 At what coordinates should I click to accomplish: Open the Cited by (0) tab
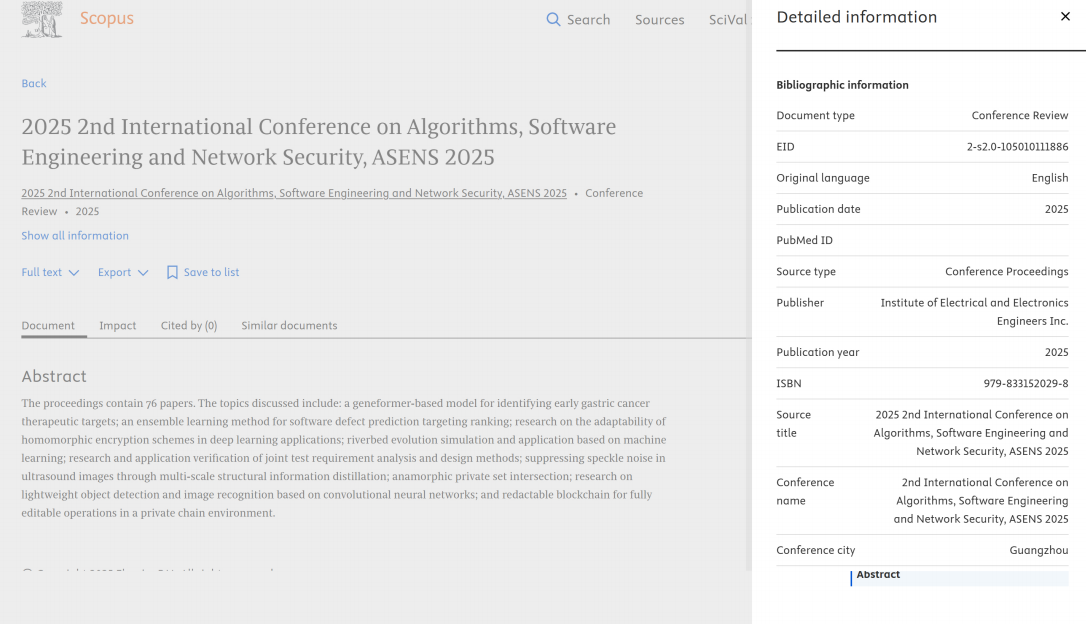click(189, 325)
